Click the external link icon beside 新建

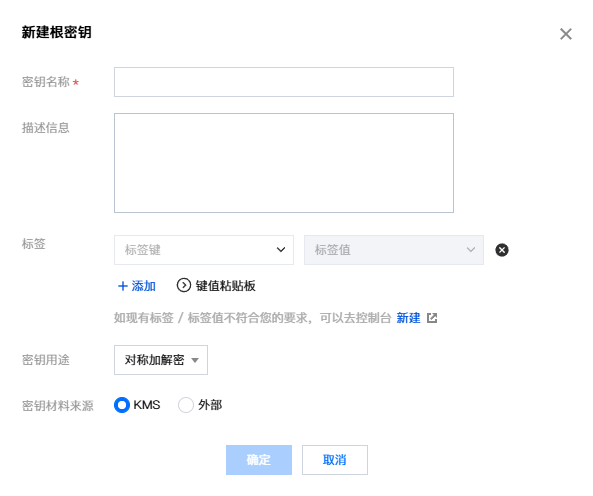coord(432,318)
